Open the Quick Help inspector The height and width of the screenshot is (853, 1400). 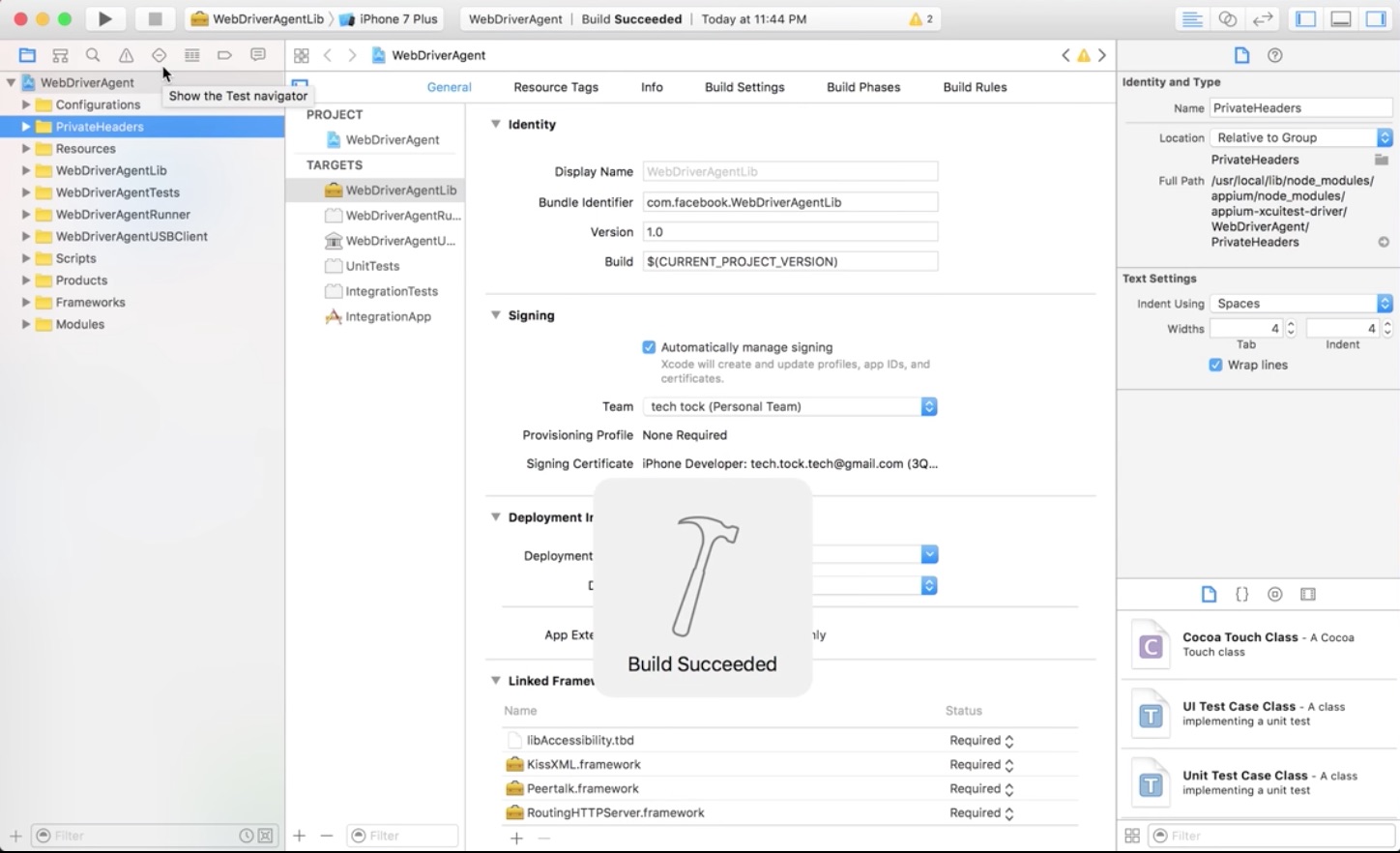[1275, 55]
